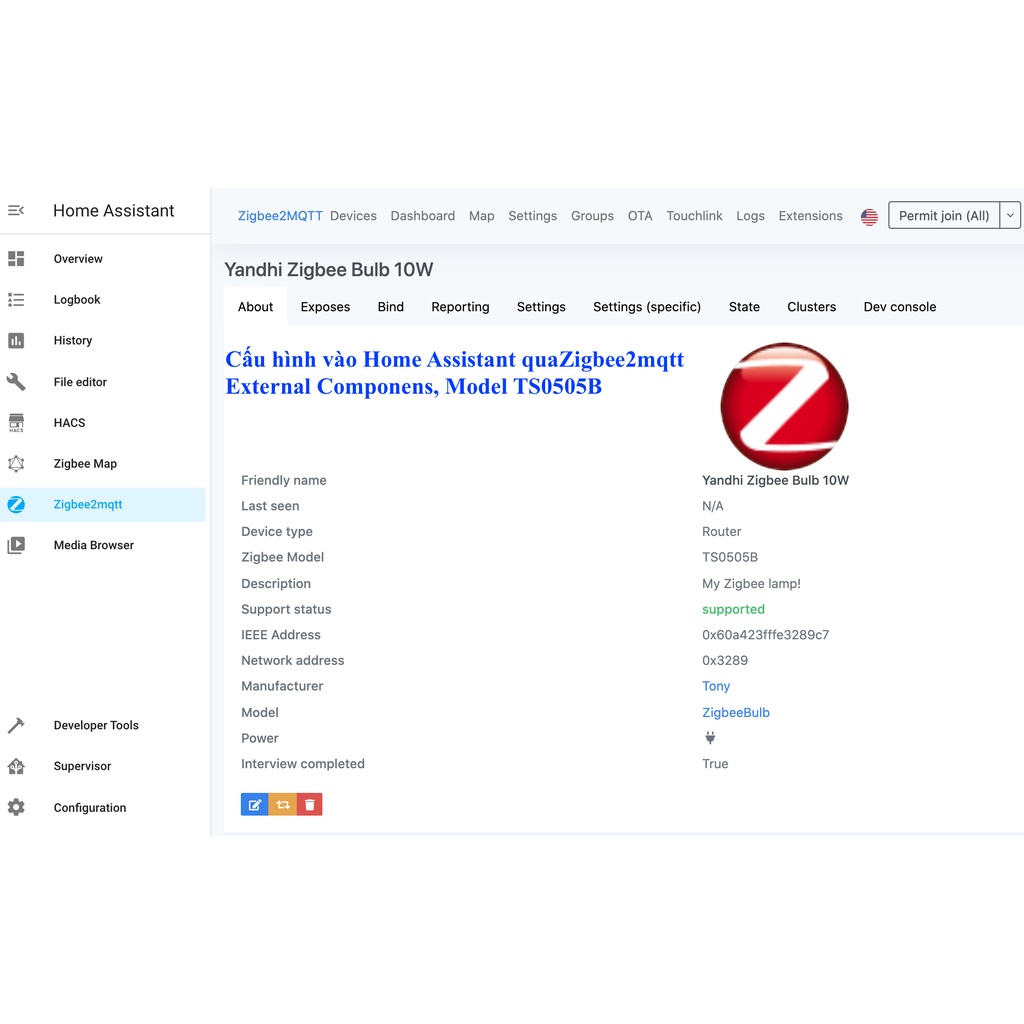1024x1024 pixels.
Task: Collapse the Home Assistant sidebar menu icon
Action: click(x=16, y=210)
